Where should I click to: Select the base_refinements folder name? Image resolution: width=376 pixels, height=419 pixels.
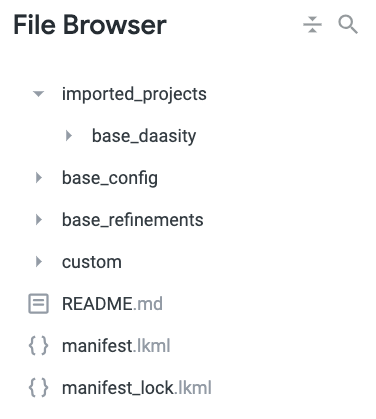click(133, 220)
